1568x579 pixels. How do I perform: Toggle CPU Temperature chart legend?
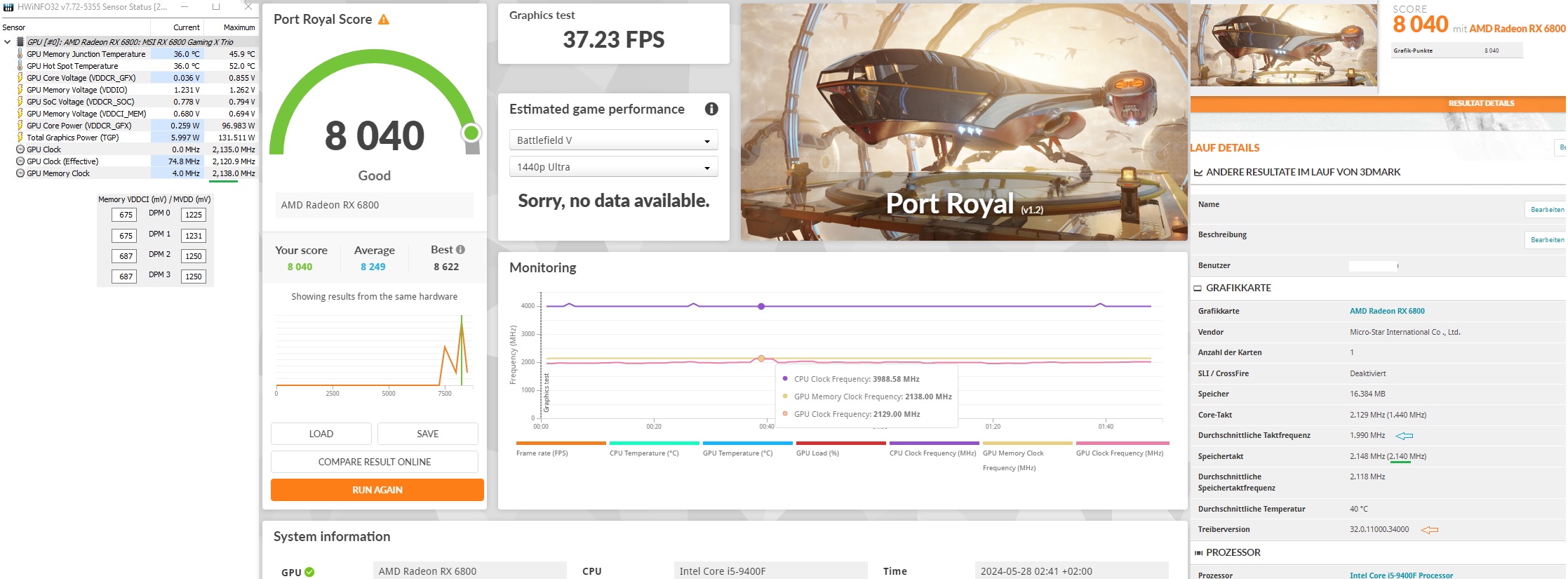[x=654, y=449]
